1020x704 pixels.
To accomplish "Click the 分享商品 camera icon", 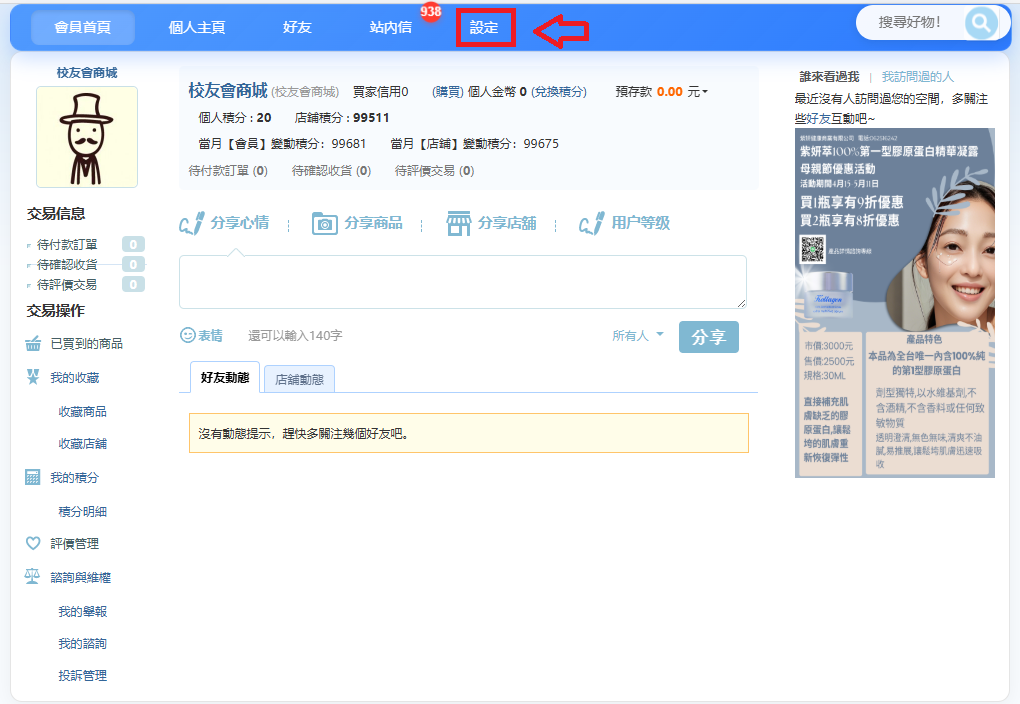I will pyautogui.click(x=325, y=223).
